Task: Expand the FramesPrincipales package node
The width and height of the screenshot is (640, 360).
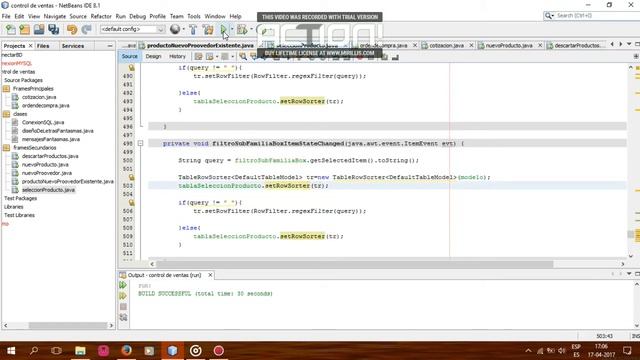Action: (x=33, y=89)
